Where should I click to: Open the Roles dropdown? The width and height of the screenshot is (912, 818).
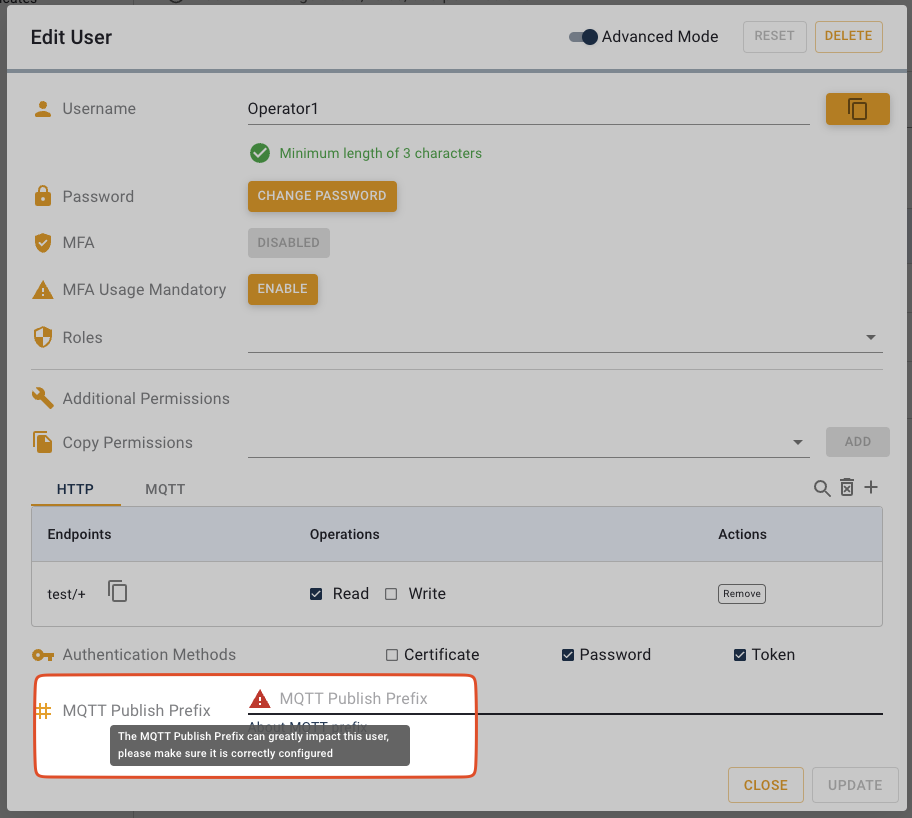pos(870,338)
